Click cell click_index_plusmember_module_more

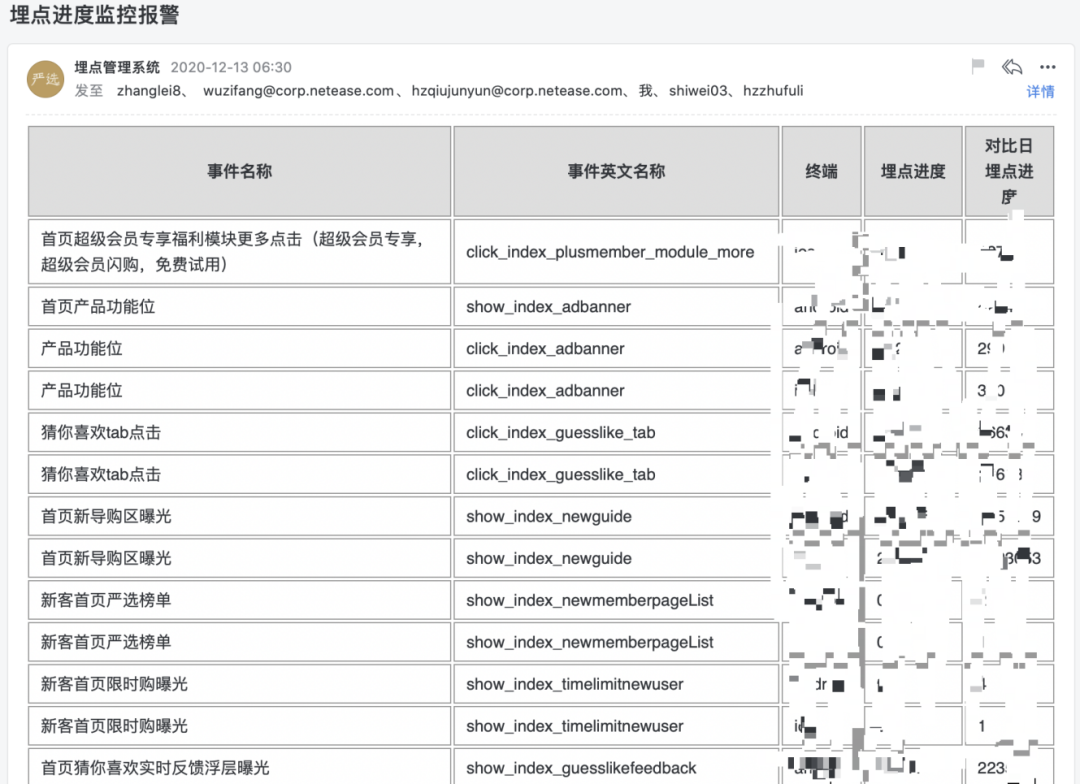click(x=616, y=252)
